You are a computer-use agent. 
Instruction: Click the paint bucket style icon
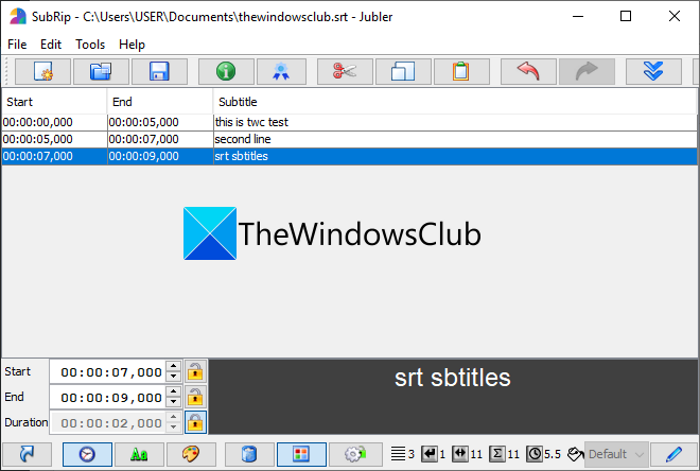575,454
